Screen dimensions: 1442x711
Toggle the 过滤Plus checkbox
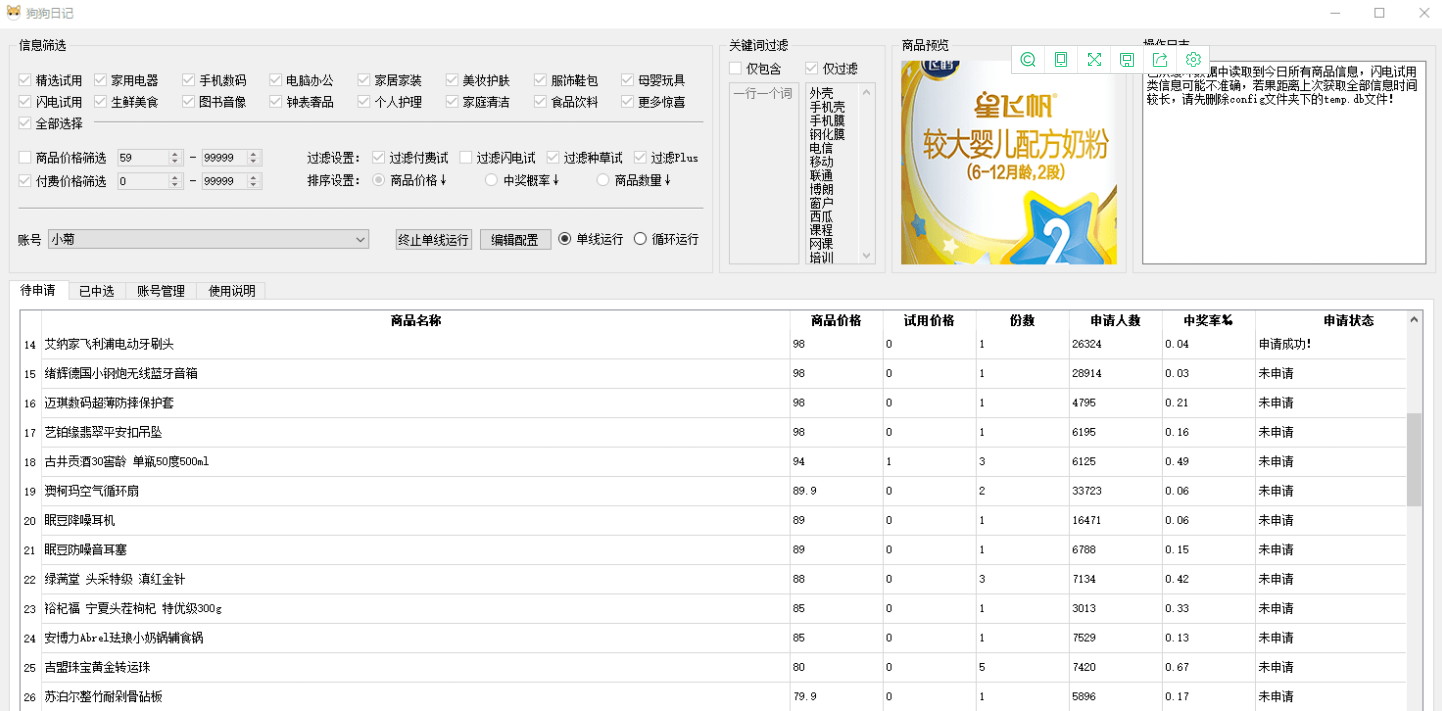pyautogui.click(x=640, y=158)
